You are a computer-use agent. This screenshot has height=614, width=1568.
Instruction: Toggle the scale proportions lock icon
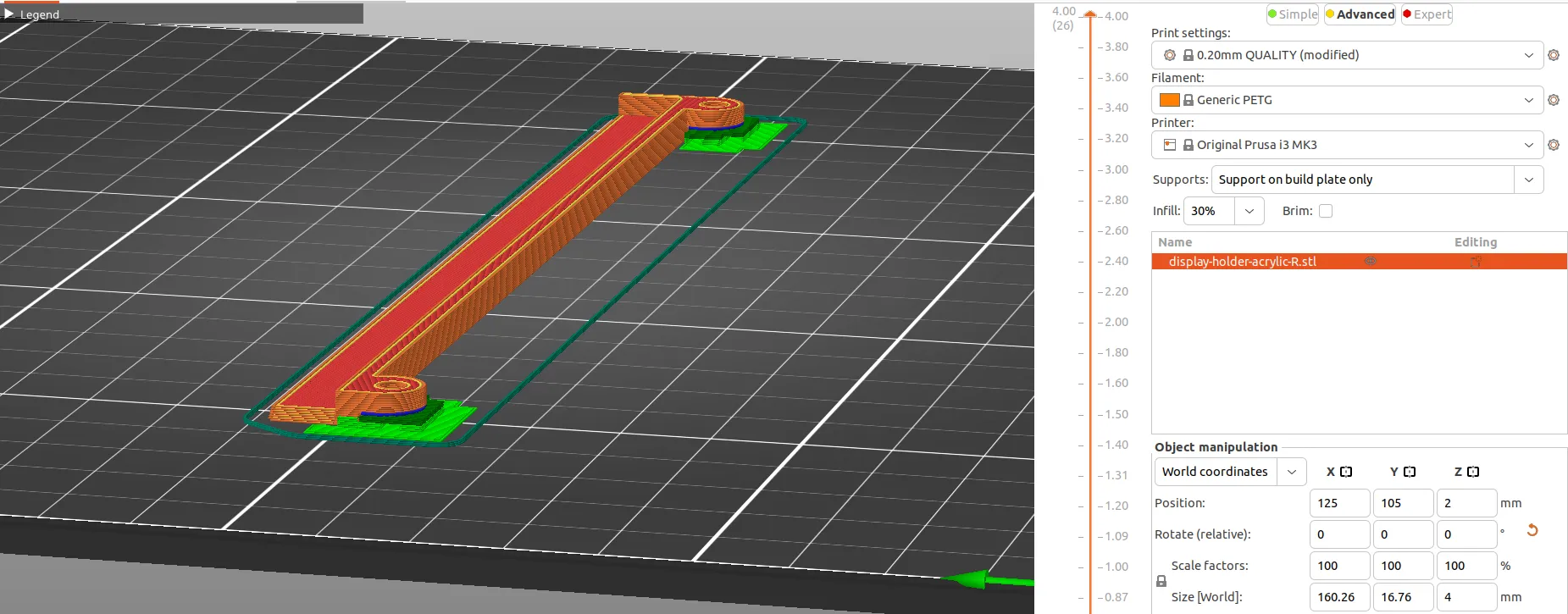1161,581
